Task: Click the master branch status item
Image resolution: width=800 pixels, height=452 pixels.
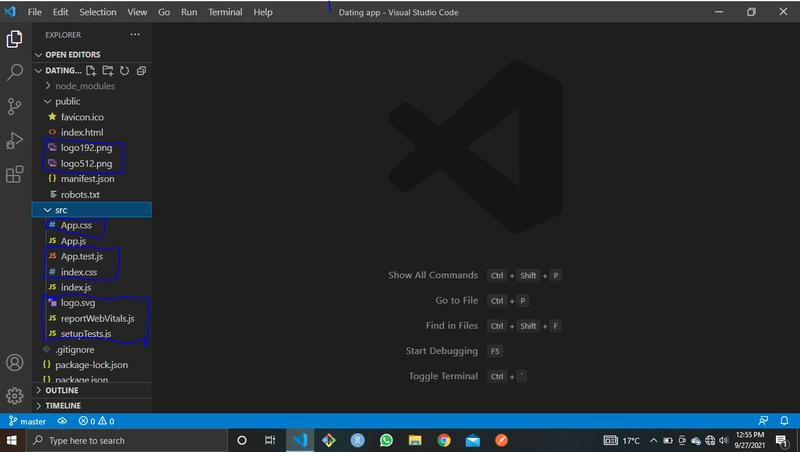Action: [28, 421]
